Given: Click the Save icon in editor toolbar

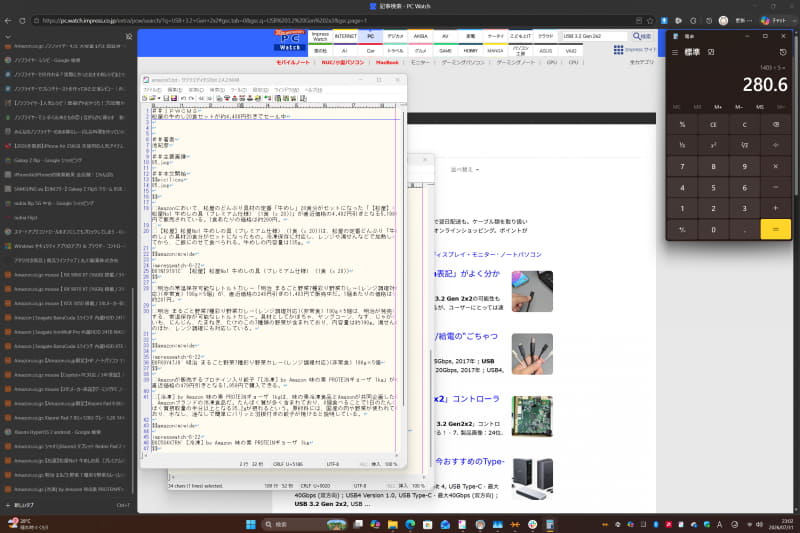Looking at the screenshot, I should tap(166, 98).
